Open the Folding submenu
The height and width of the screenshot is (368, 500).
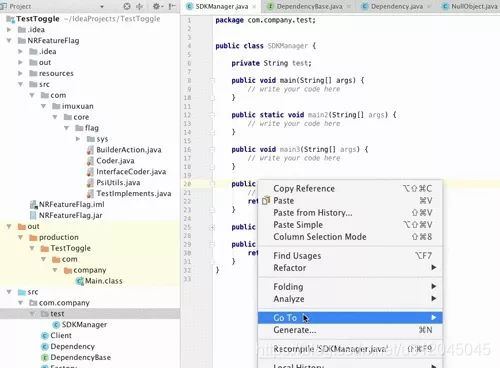click(350, 287)
